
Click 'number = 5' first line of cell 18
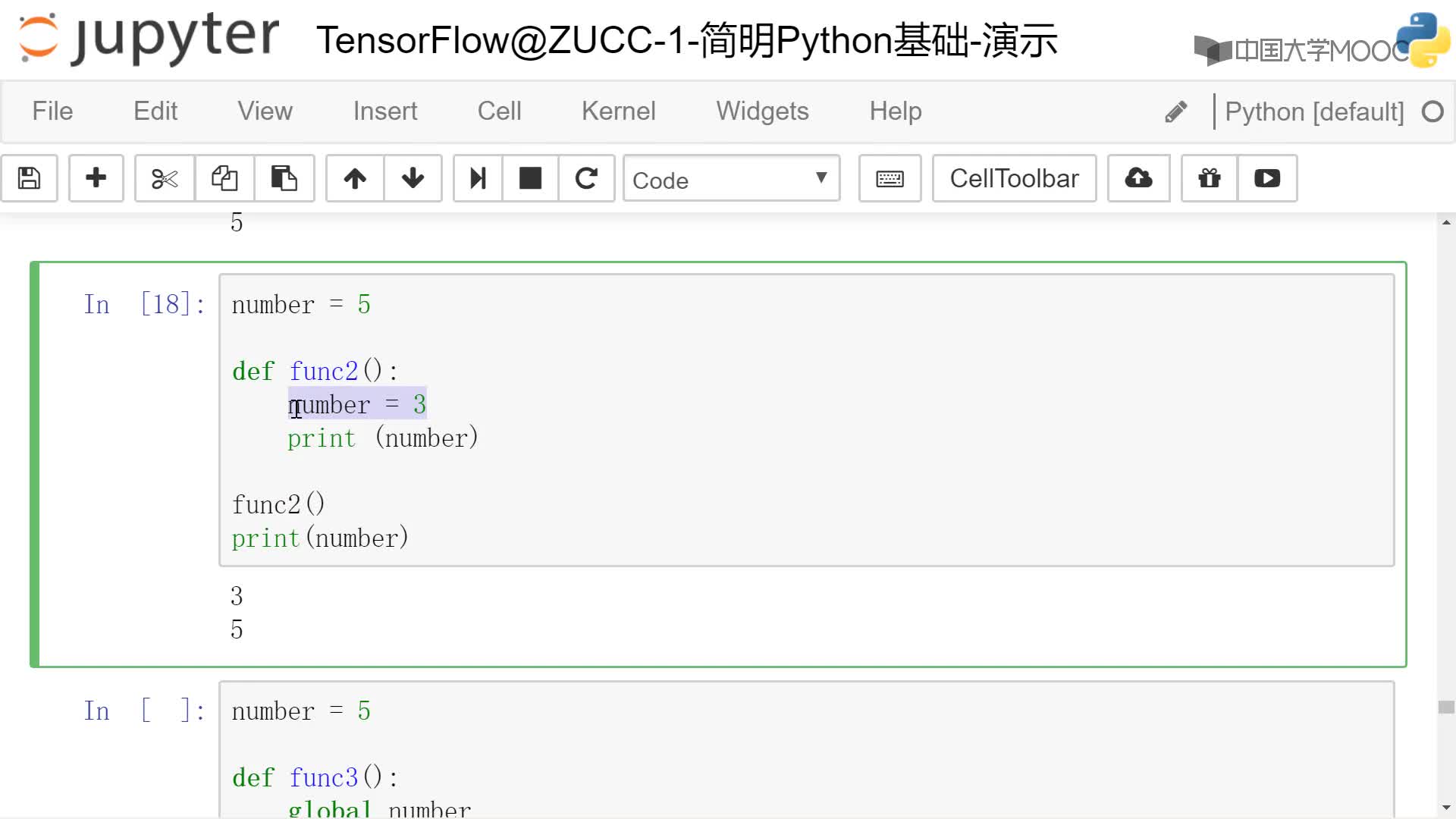301,305
